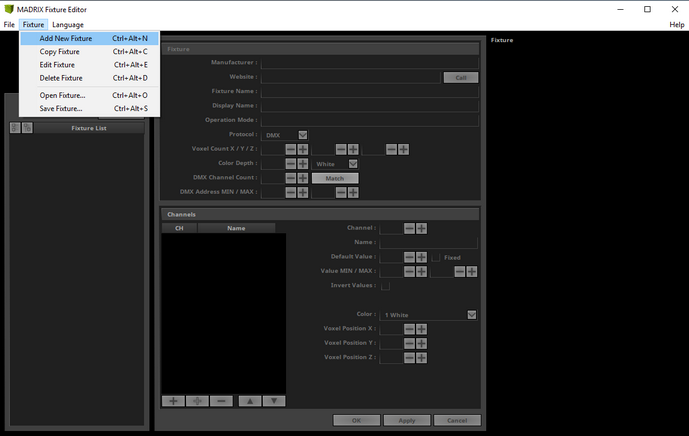The height and width of the screenshot is (436, 689).
Task: Click the Fixture List header
Action: [x=89, y=128]
